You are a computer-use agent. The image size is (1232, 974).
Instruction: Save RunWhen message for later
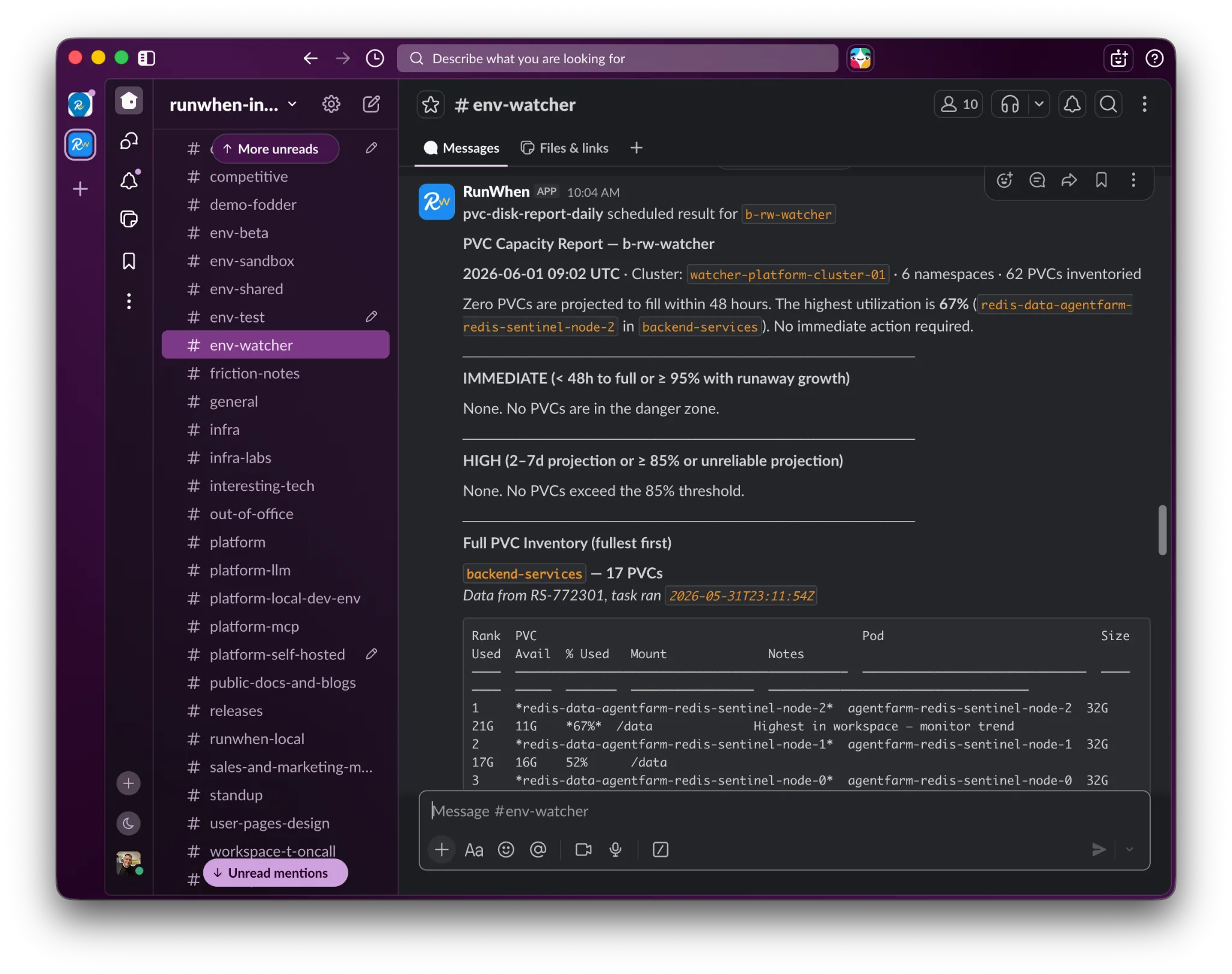1101,180
